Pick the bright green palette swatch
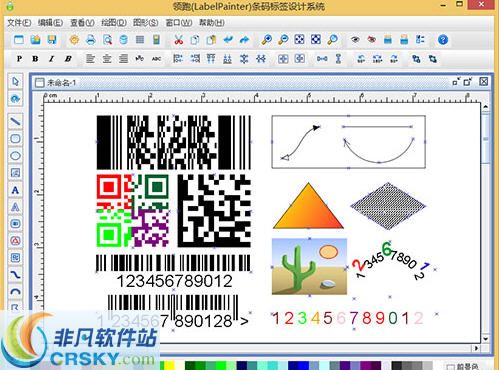This screenshot has height=370, width=499. (x=221, y=366)
